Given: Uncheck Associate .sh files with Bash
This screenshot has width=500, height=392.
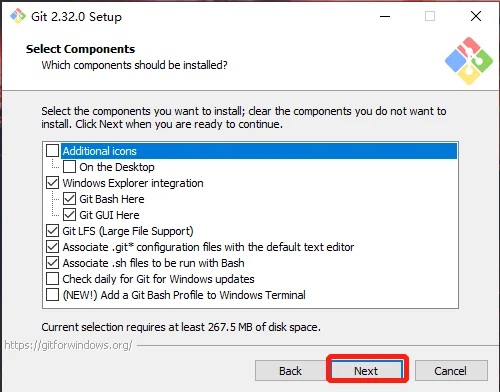Looking at the screenshot, I should (x=52, y=263).
